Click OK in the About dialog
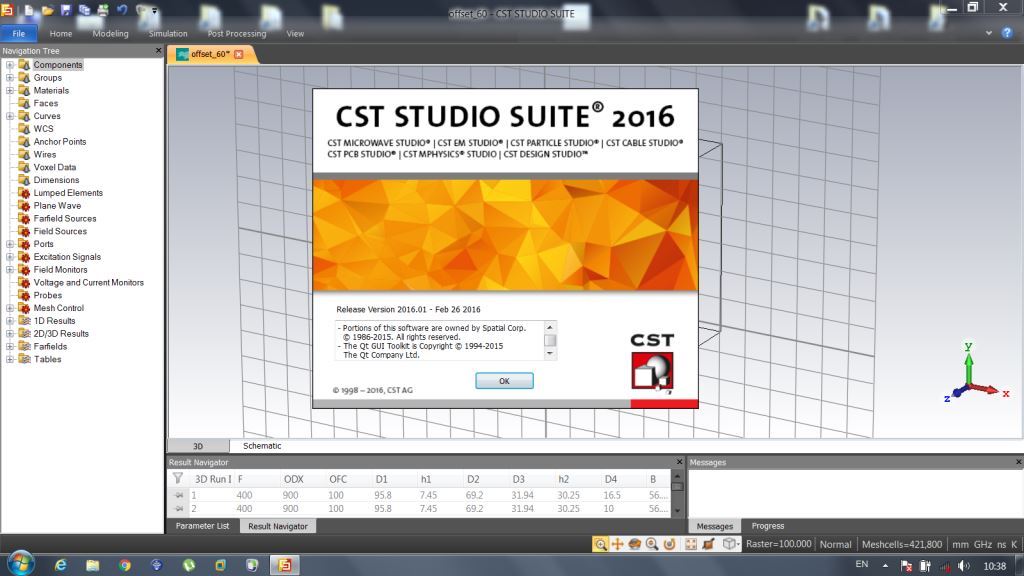This screenshot has width=1024, height=576. click(x=504, y=381)
